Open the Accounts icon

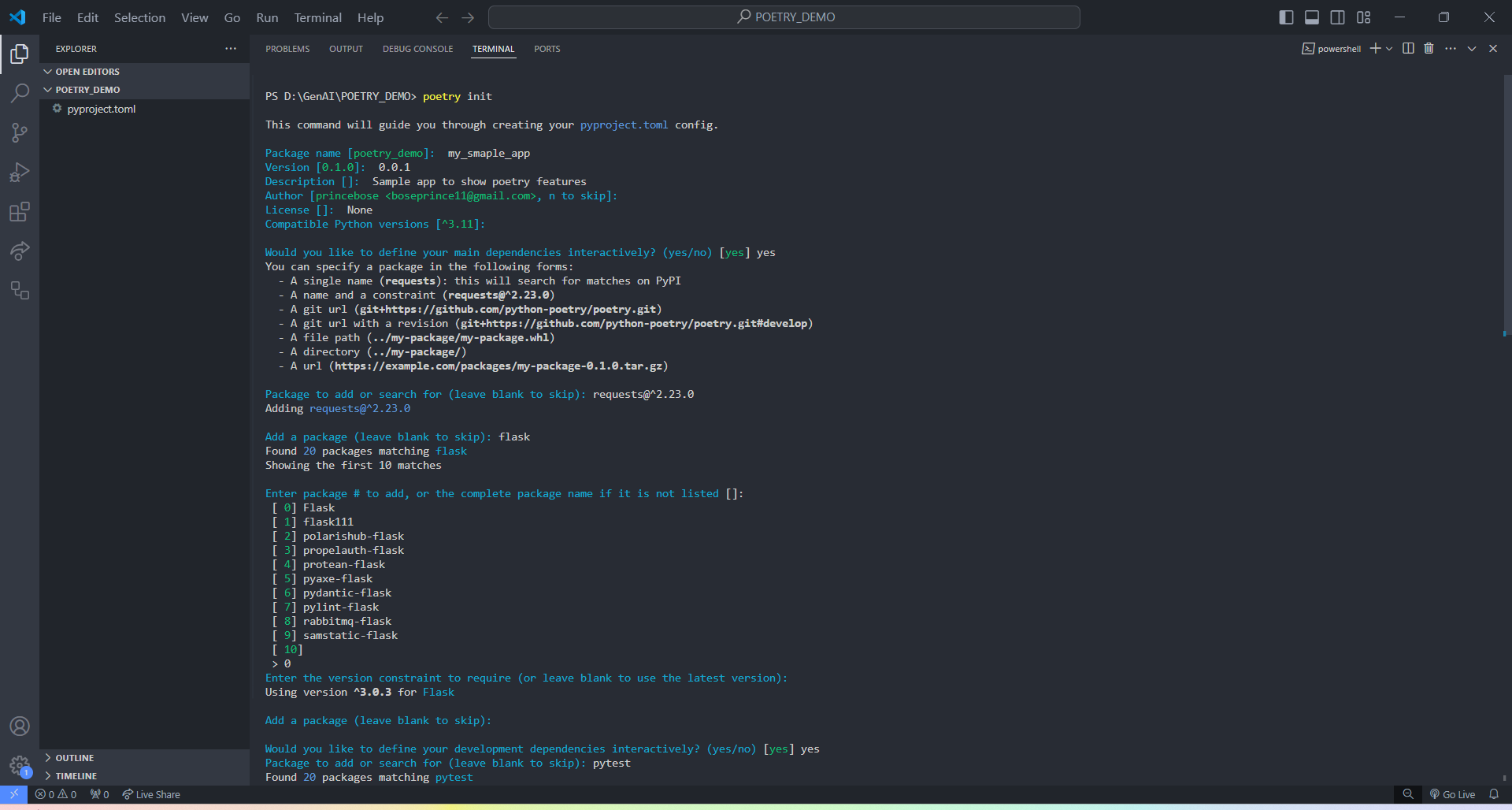(x=20, y=726)
